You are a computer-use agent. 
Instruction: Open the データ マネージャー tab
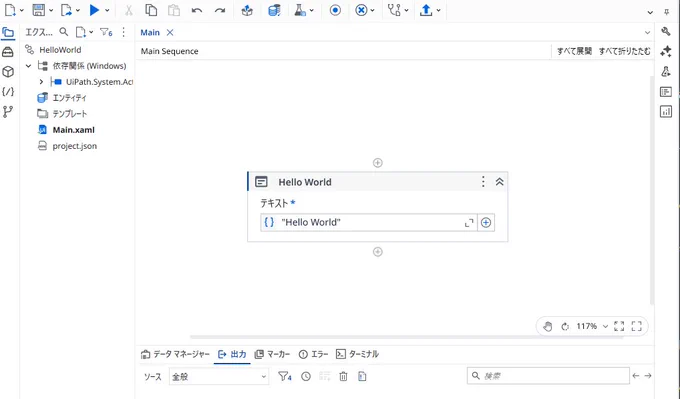(x=175, y=354)
